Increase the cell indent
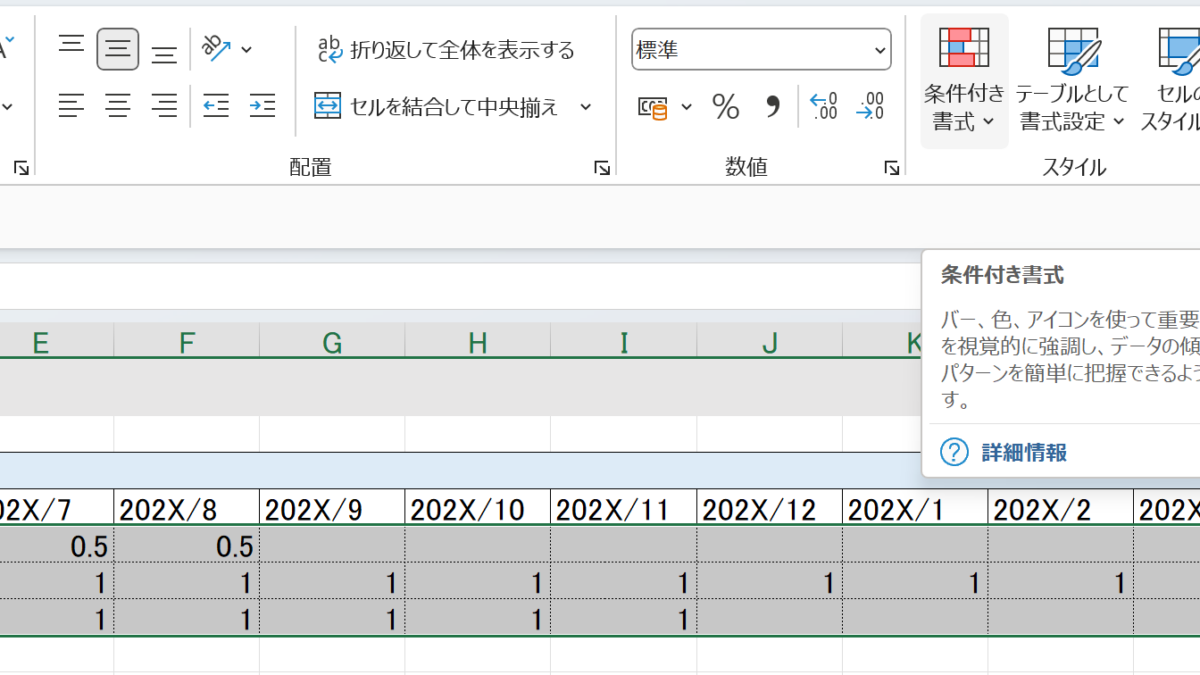Screen dimensions: 1200x675 (262, 105)
